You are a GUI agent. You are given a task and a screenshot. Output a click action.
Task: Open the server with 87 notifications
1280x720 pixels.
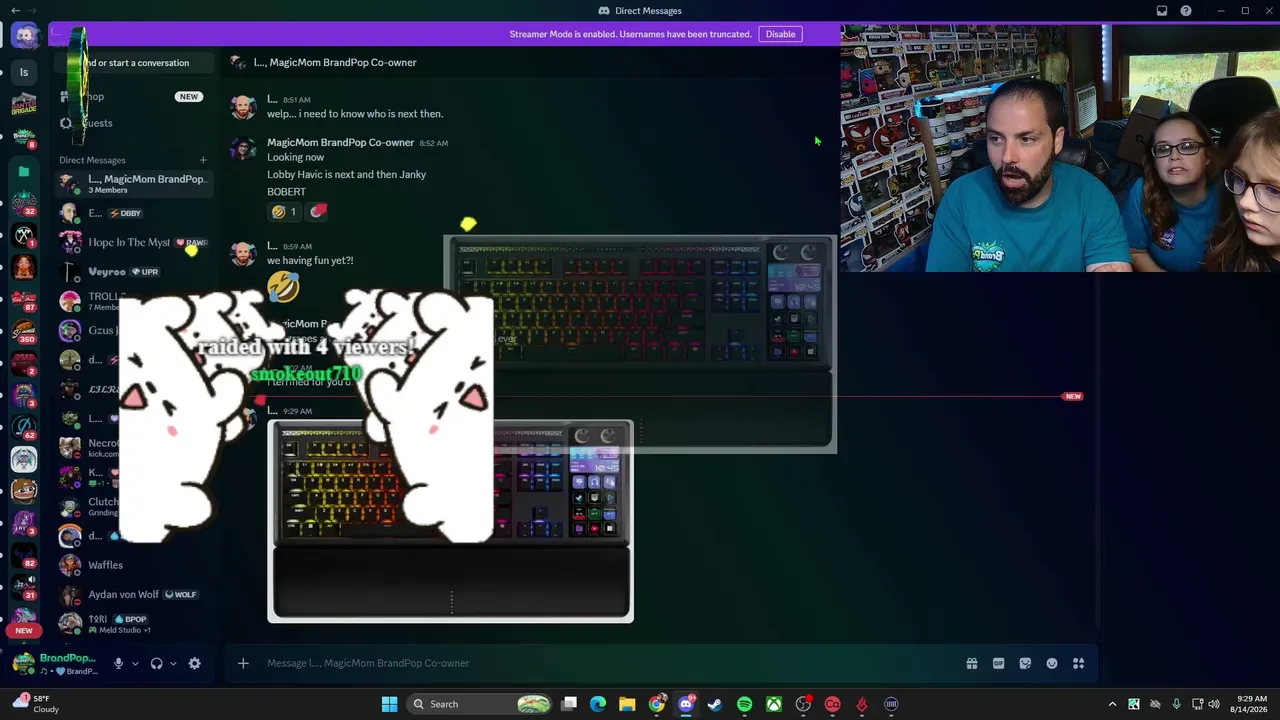[x=24, y=299]
